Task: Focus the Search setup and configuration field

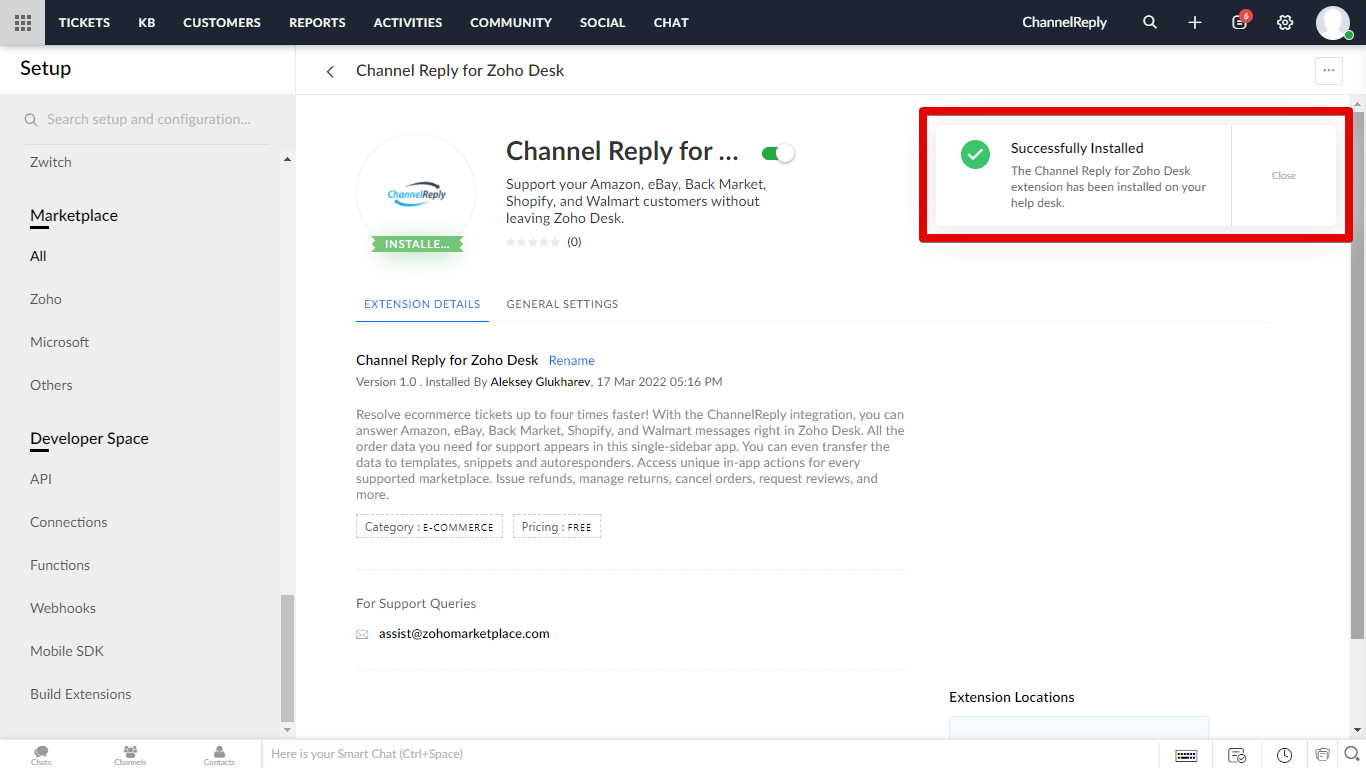Action: point(147,119)
